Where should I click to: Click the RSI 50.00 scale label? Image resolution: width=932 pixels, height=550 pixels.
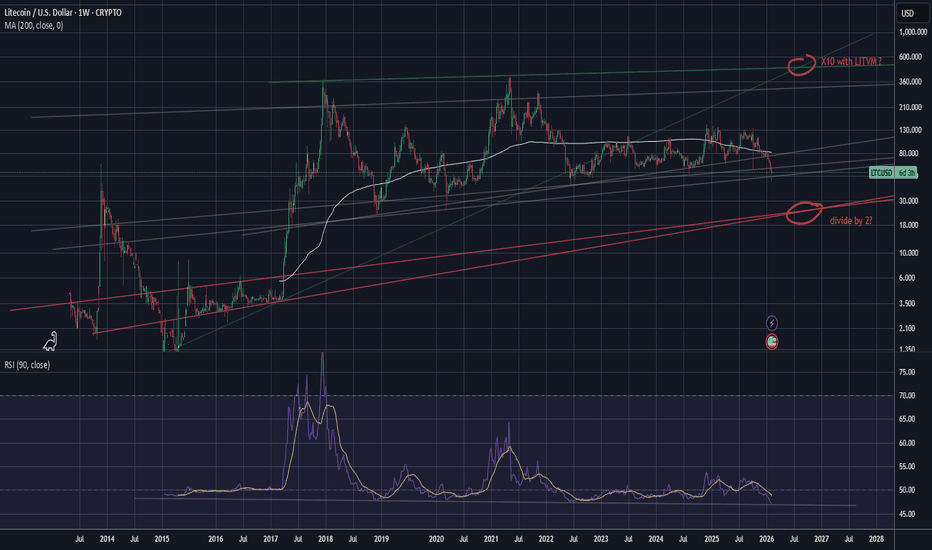coord(907,490)
